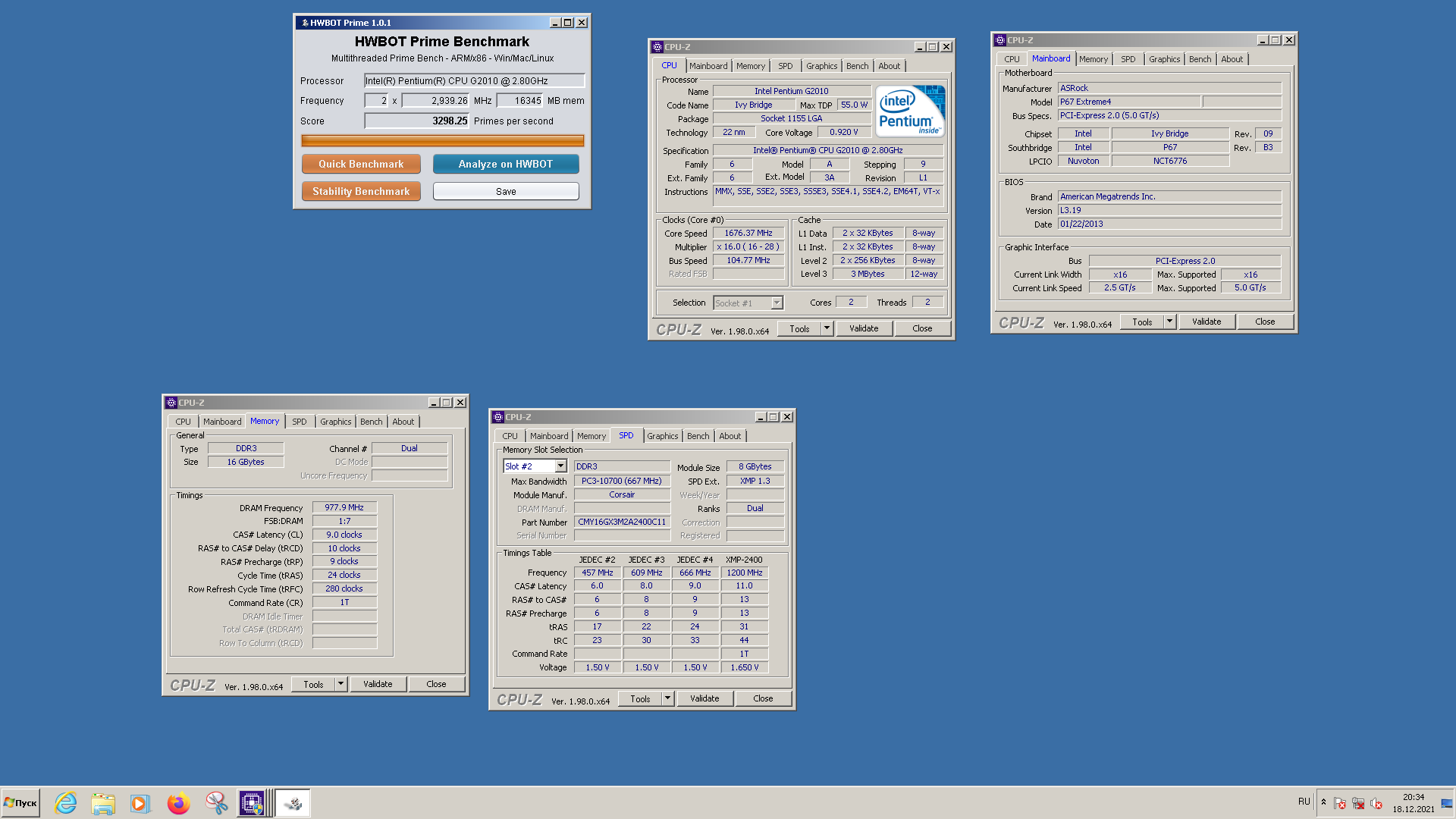Viewport: 1456px width, 819px height.
Task: Open Bench tab in CPU window
Action: pyautogui.click(x=858, y=66)
